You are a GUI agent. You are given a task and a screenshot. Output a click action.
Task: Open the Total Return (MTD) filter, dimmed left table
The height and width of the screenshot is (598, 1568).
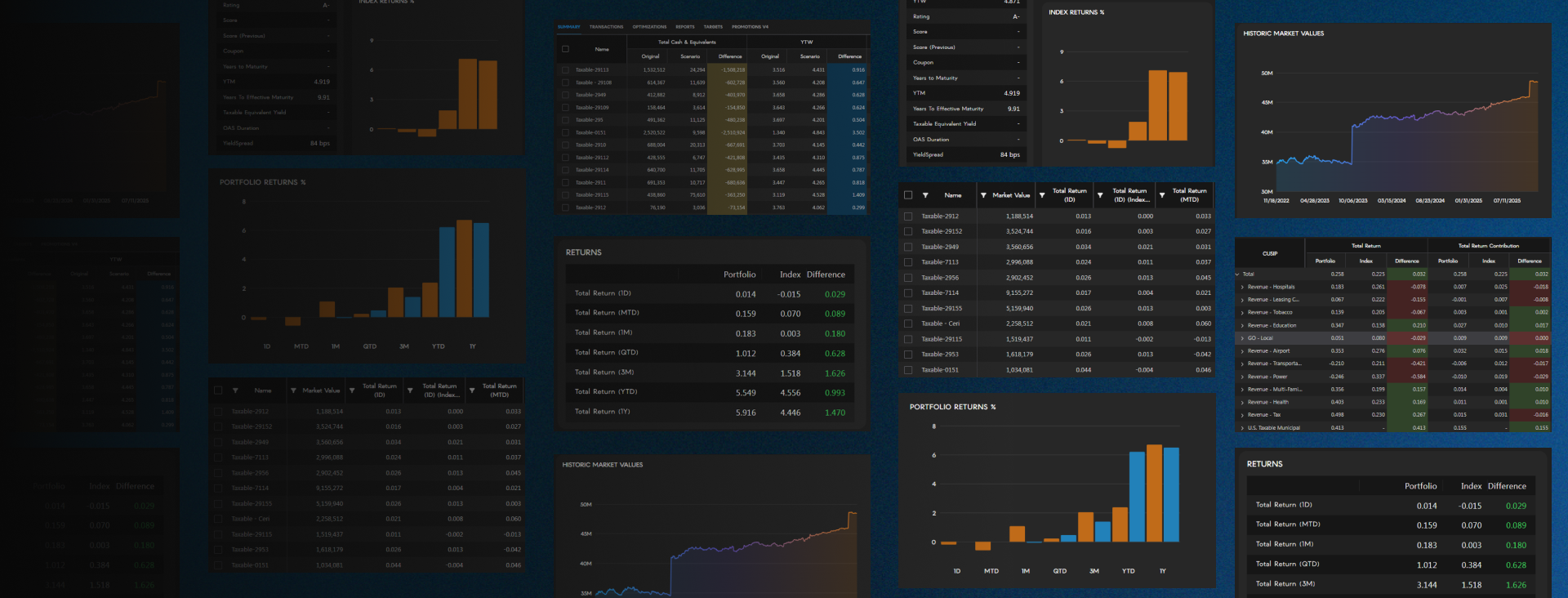(472, 390)
